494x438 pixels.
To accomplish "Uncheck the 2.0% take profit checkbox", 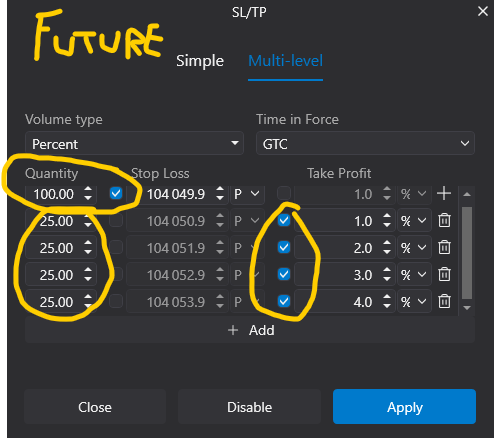I will coord(284,247).
